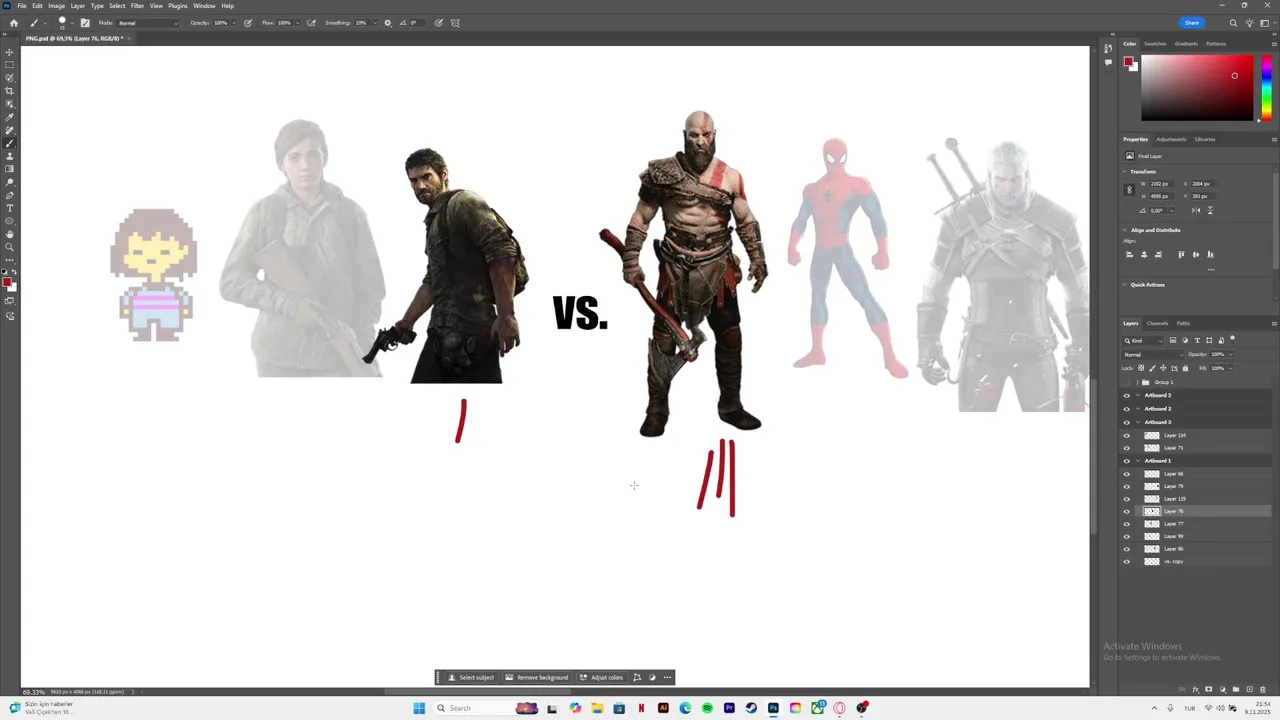Open Spotify from the taskbar

pos(707,708)
